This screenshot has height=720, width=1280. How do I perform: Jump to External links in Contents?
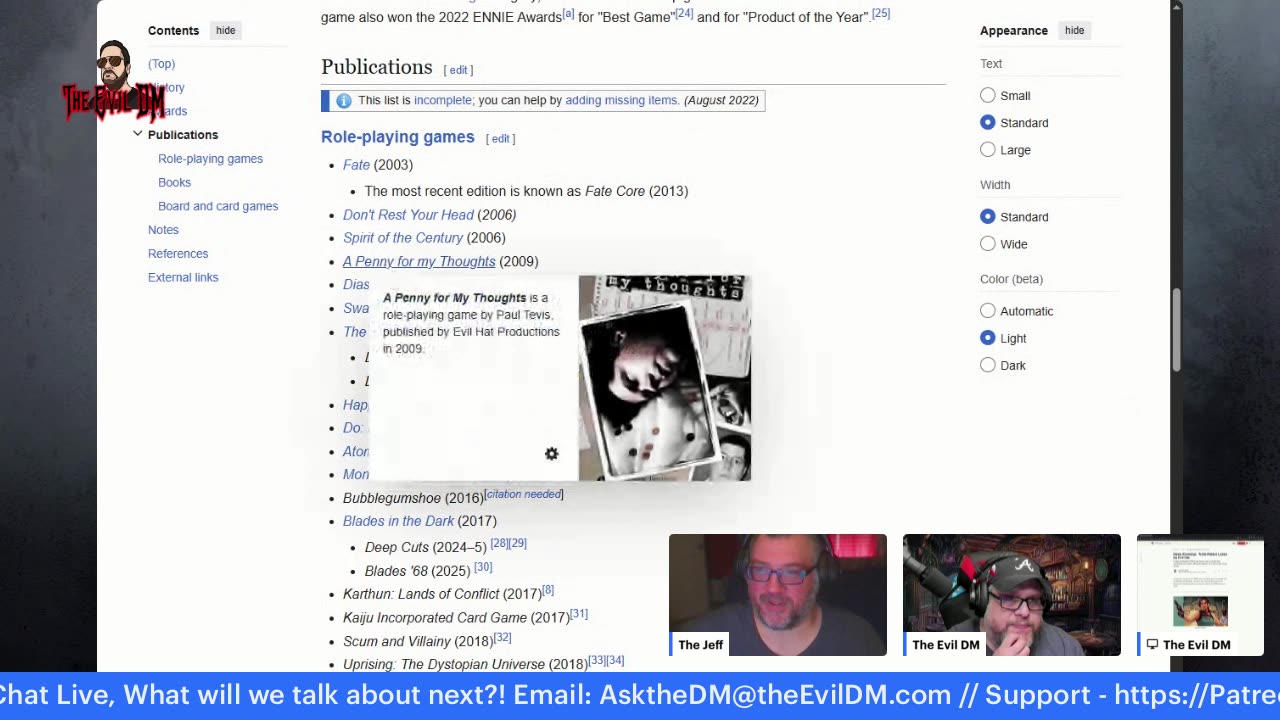[x=183, y=277]
